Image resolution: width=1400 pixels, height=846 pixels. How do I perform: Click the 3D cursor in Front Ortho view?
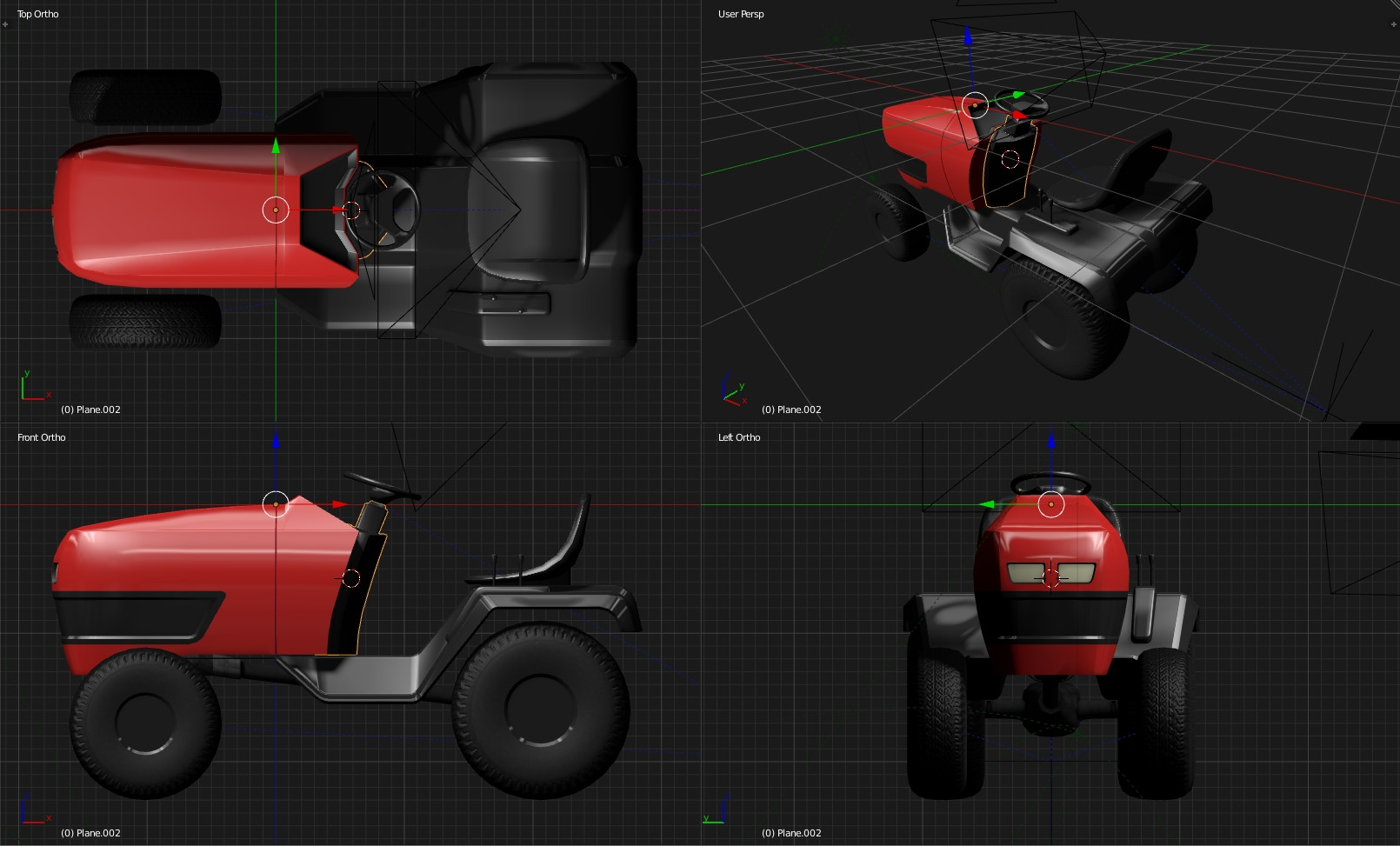click(351, 578)
